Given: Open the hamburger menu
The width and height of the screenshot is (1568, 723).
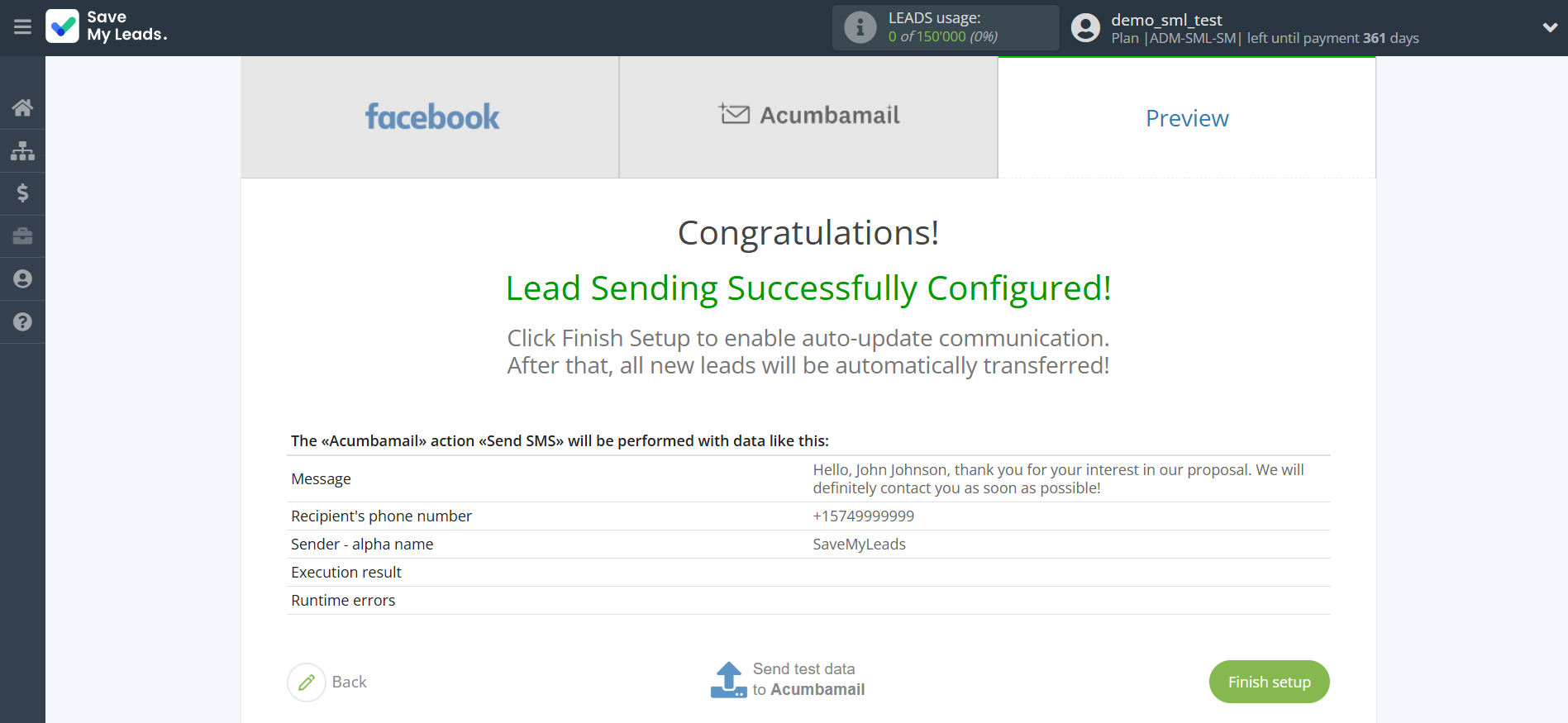Looking at the screenshot, I should [x=22, y=27].
